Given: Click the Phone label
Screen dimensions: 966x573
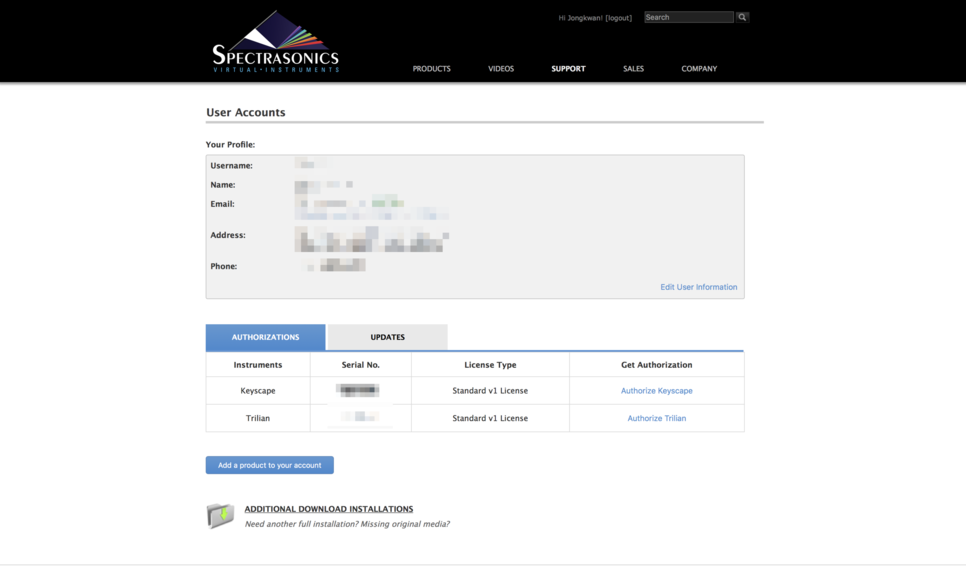Looking at the screenshot, I should point(224,266).
